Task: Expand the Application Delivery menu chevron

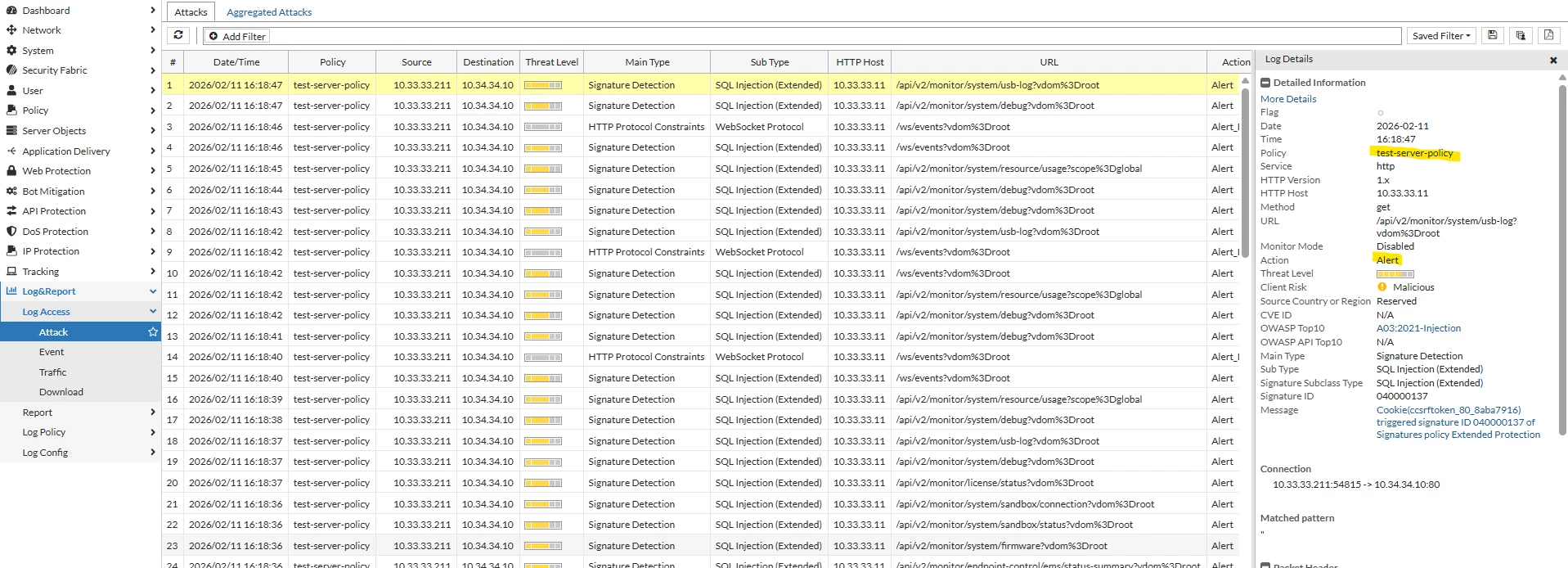Action: click(x=153, y=151)
